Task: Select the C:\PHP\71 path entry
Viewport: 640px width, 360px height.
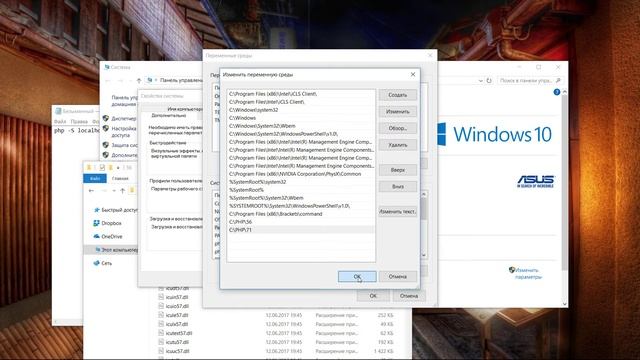Action: pyautogui.click(x=301, y=230)
